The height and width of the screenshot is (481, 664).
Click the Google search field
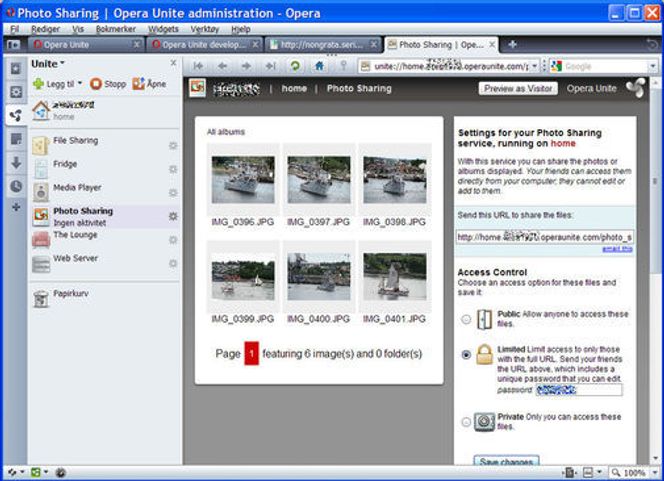pyautogui.click(x=606, y=66)
